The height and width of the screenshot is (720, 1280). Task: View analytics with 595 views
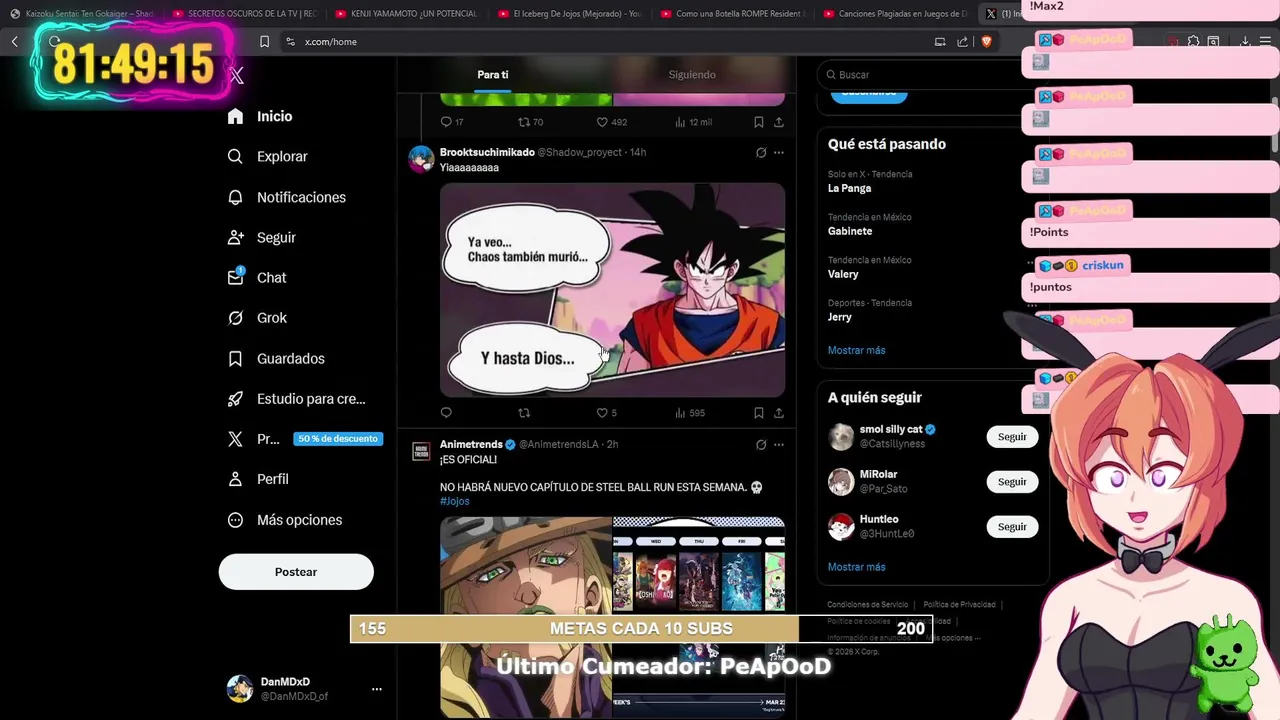tap(690, 412)
